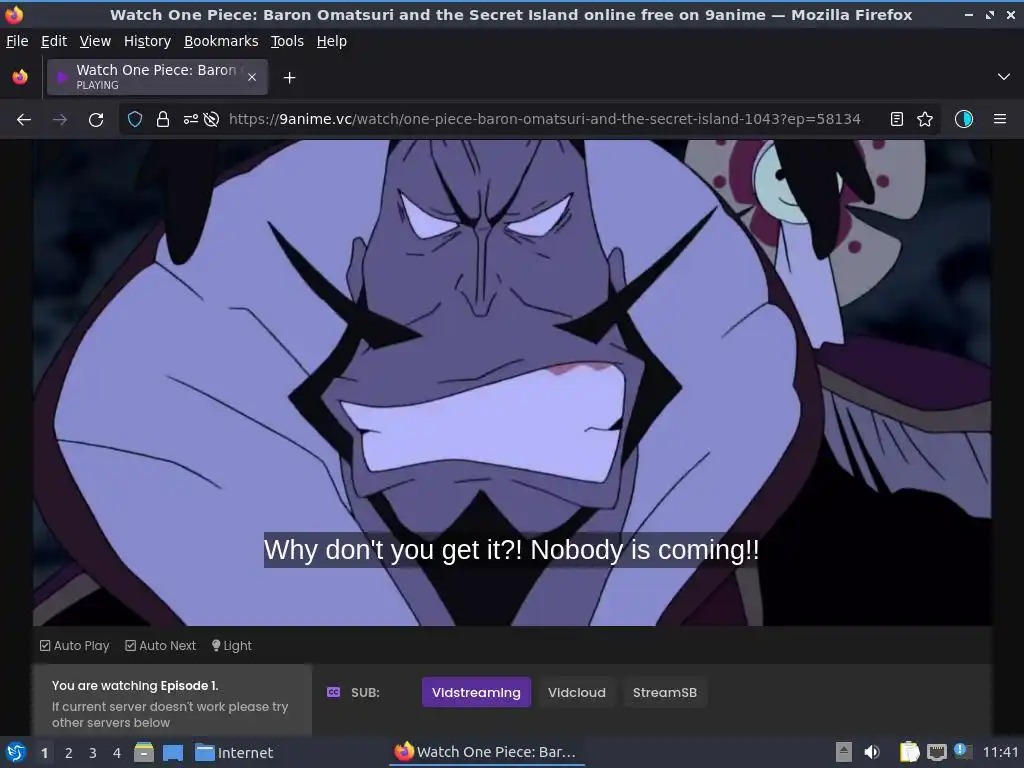Open the update notifier tray icon
The image size is (1024, 768).
point(962,751)
